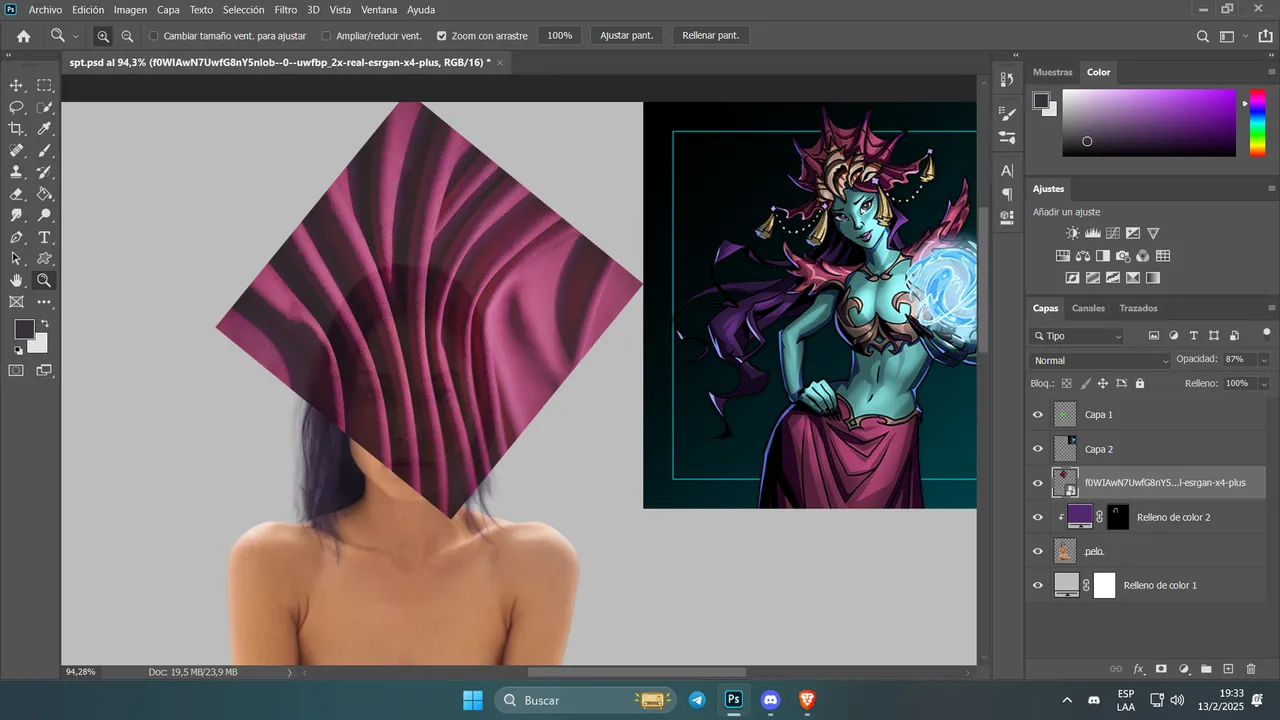Add a Curves adjustment

[1113, 233]
